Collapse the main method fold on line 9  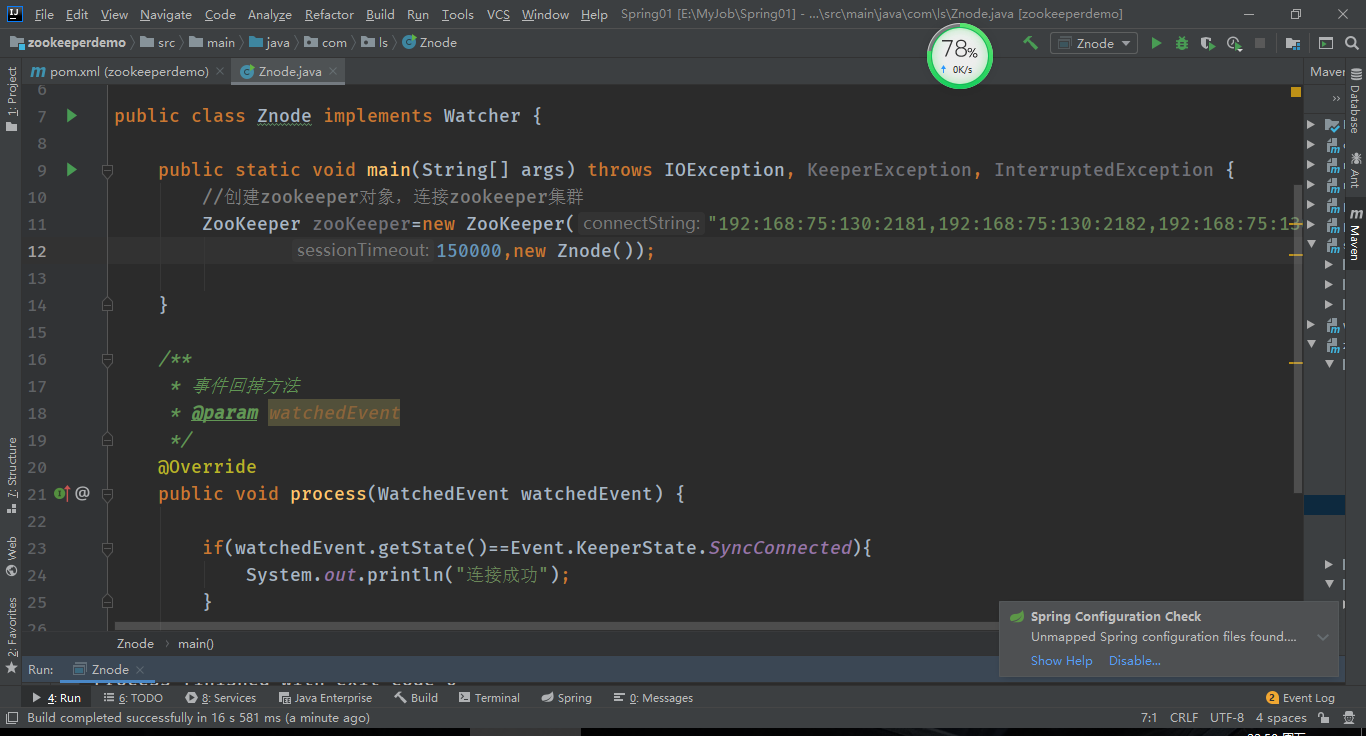coord(107,170)
